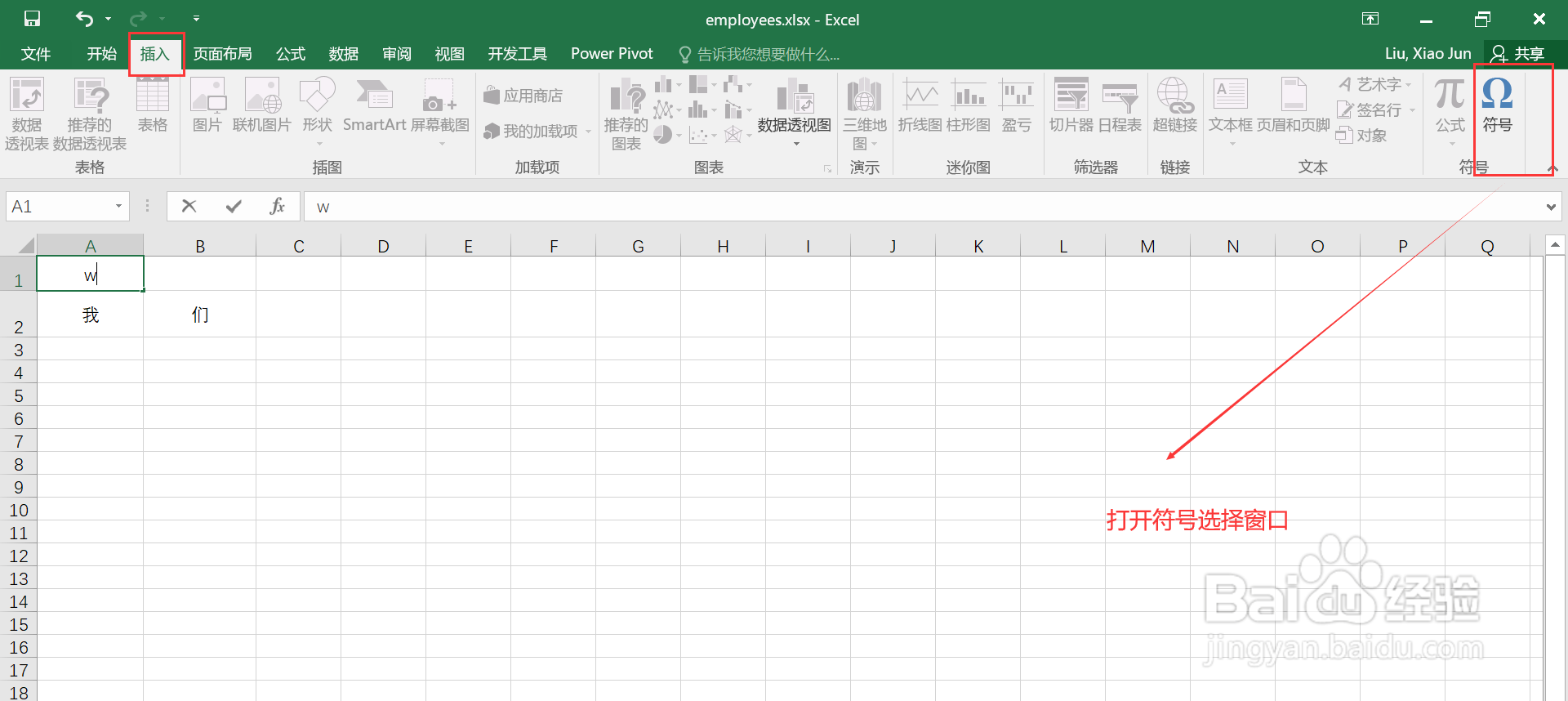The image size is (1568, 701).
Task: Select row header 10
Action: (18, 510)
